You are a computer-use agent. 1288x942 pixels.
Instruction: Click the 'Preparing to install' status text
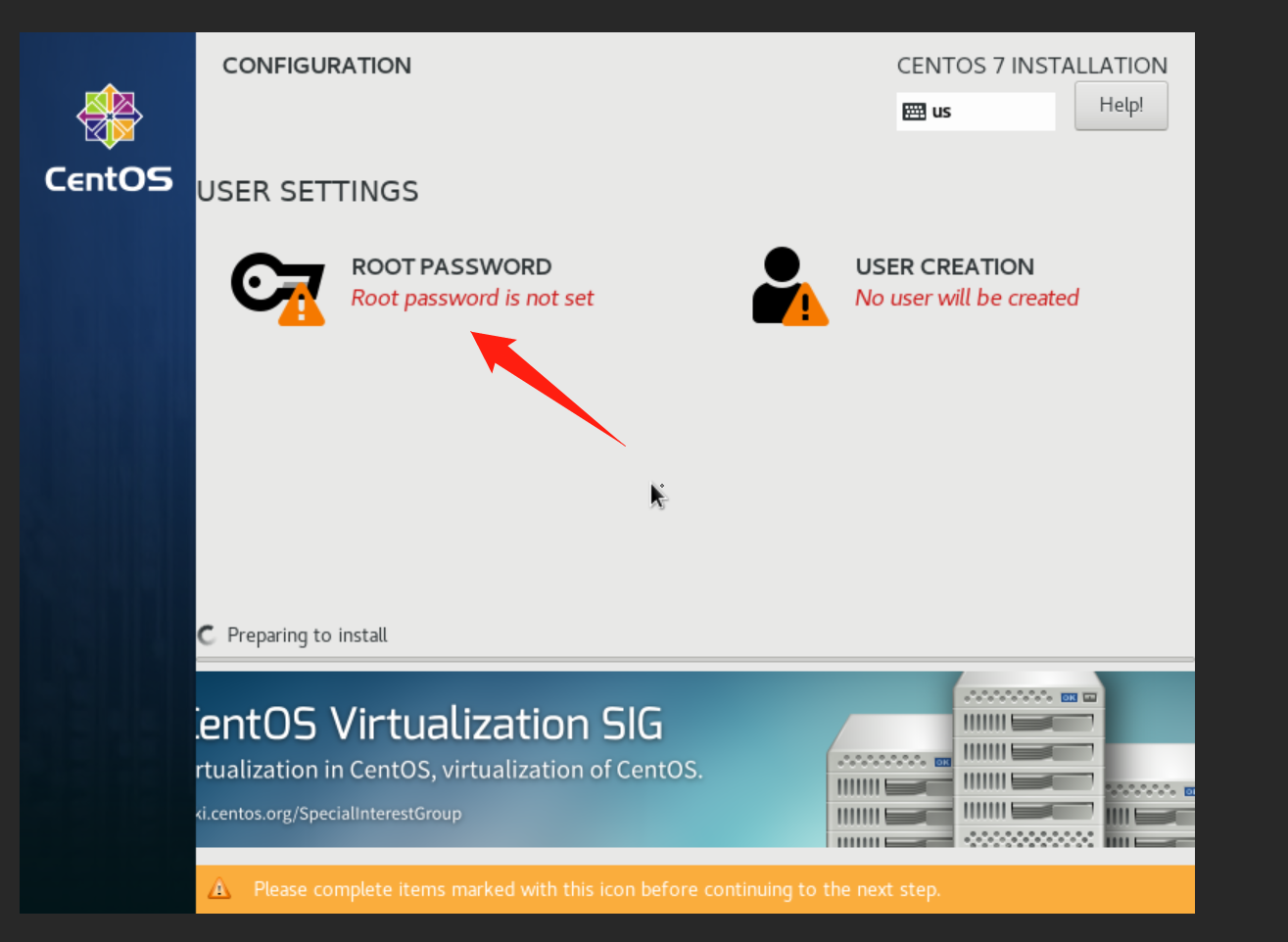tap(308, 636)
